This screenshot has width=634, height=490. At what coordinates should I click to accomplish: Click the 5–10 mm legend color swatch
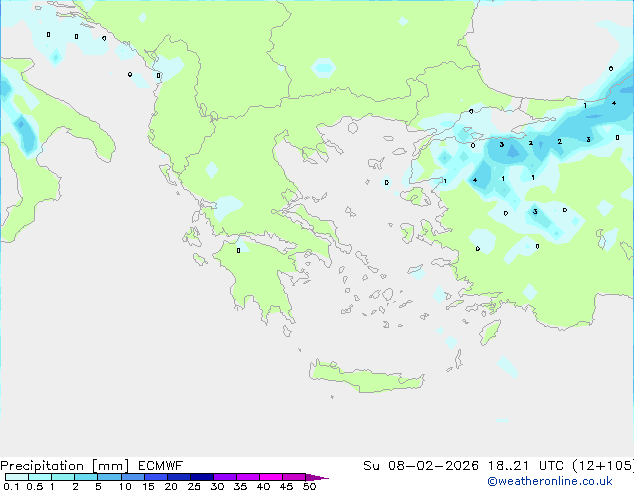pos(109,477)
